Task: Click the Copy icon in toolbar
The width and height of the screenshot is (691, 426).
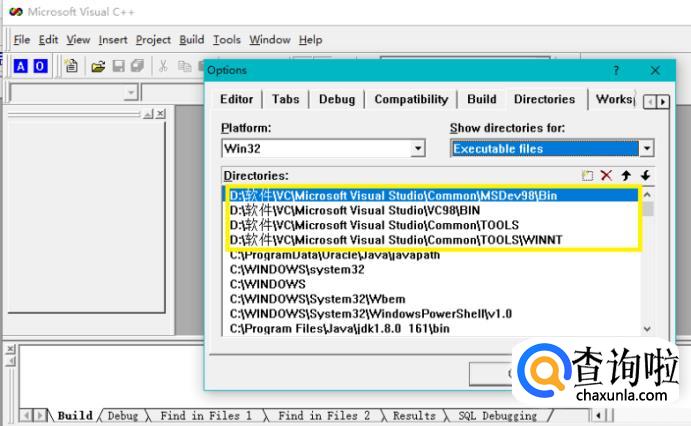Action: tap(184, 67)
